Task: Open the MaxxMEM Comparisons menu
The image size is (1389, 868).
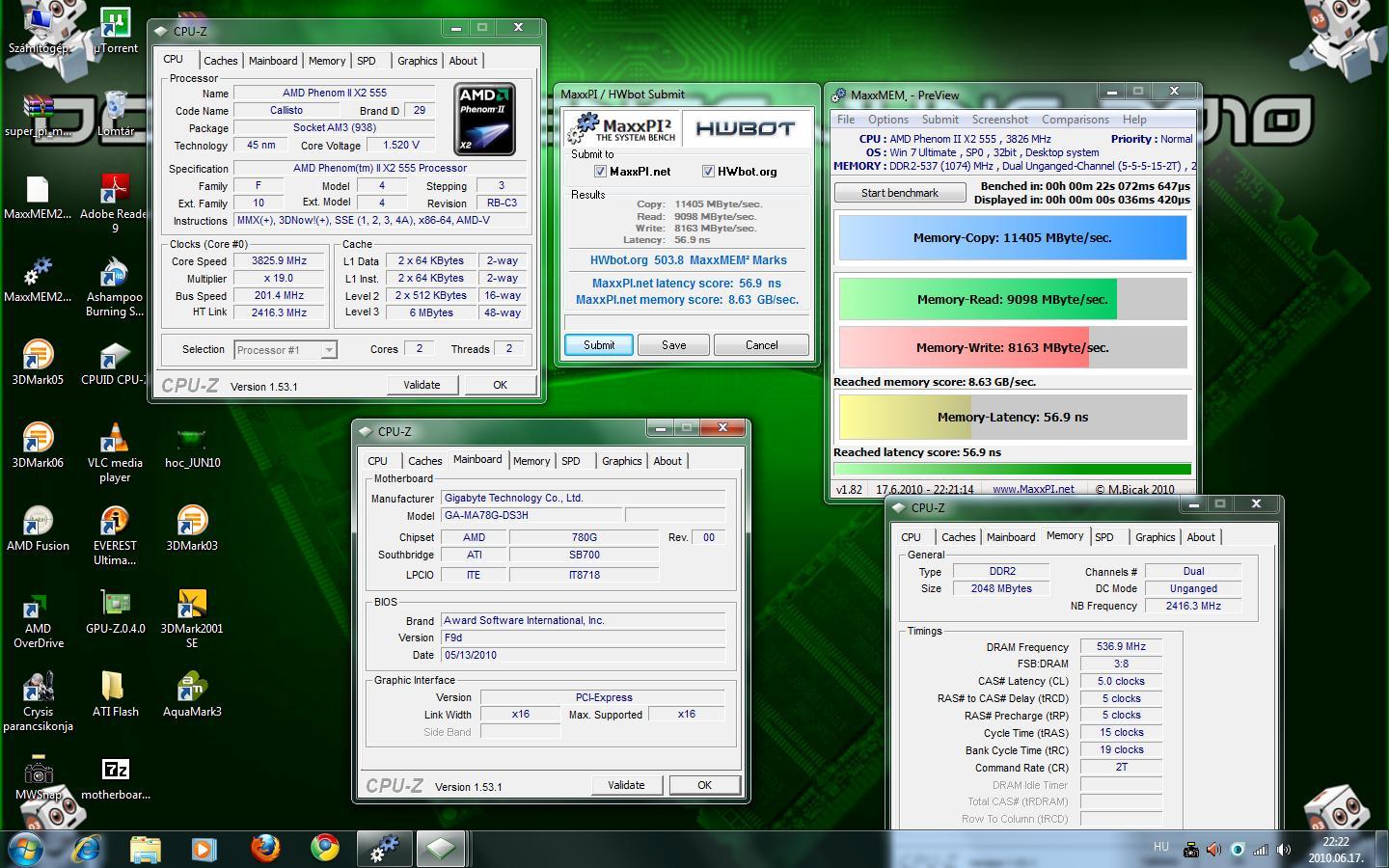Action: (x=1075, y=120)
